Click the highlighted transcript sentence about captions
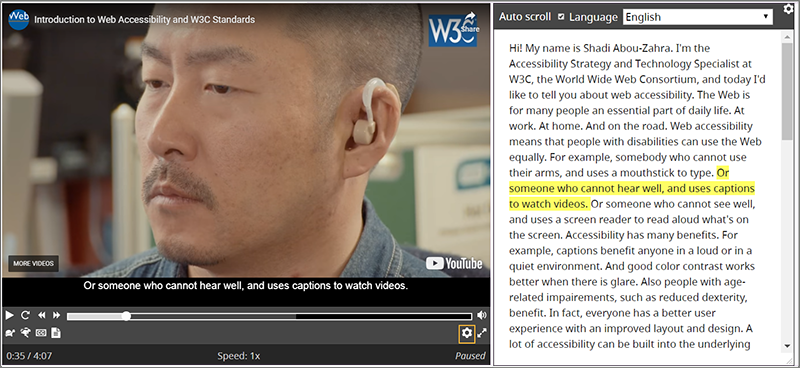Image resolution: width=800 pixels, height=368 pixels. pyautogui.click(x=632, y=188)
